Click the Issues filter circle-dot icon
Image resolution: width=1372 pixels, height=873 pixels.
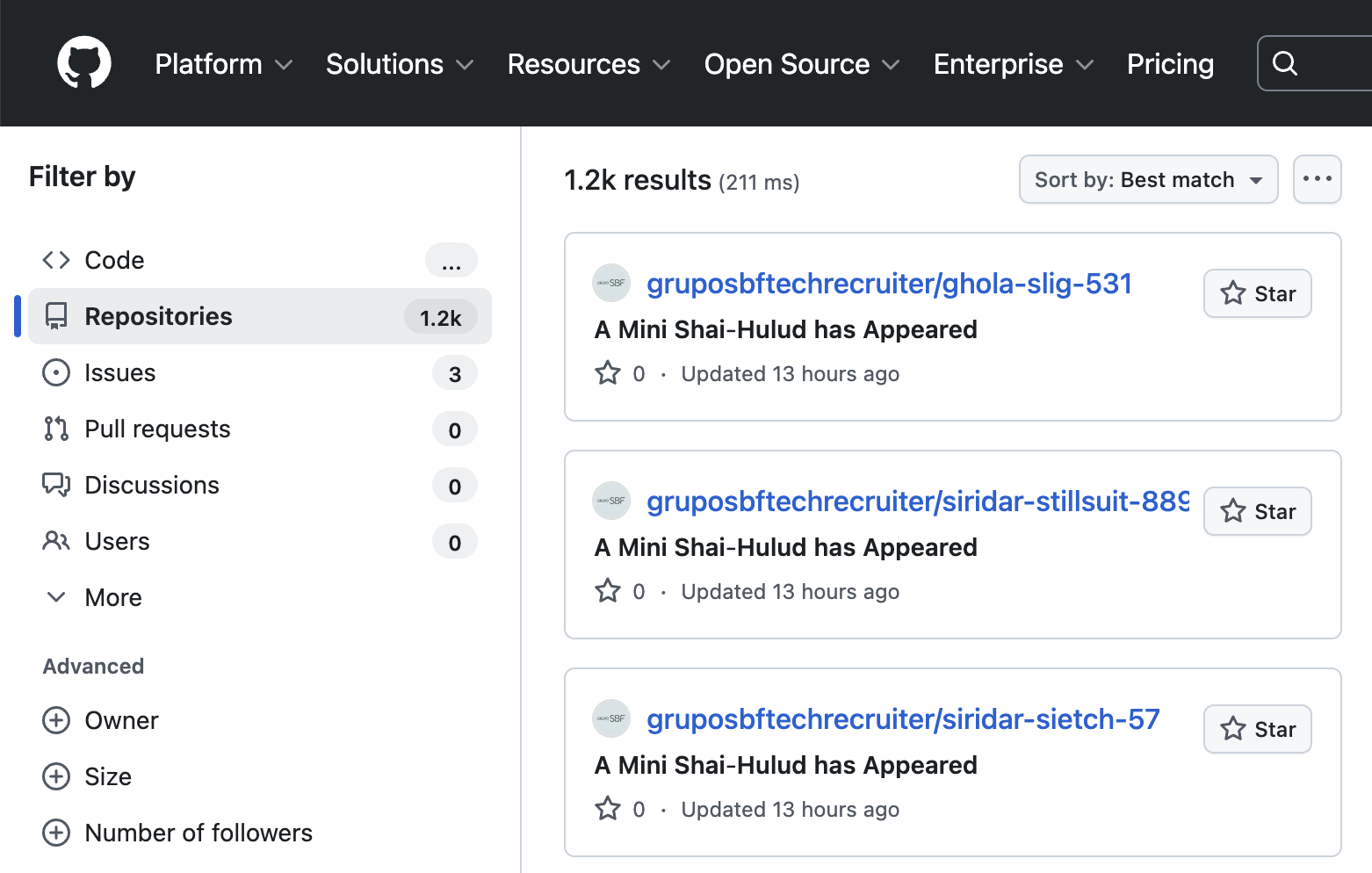(56, 372)
